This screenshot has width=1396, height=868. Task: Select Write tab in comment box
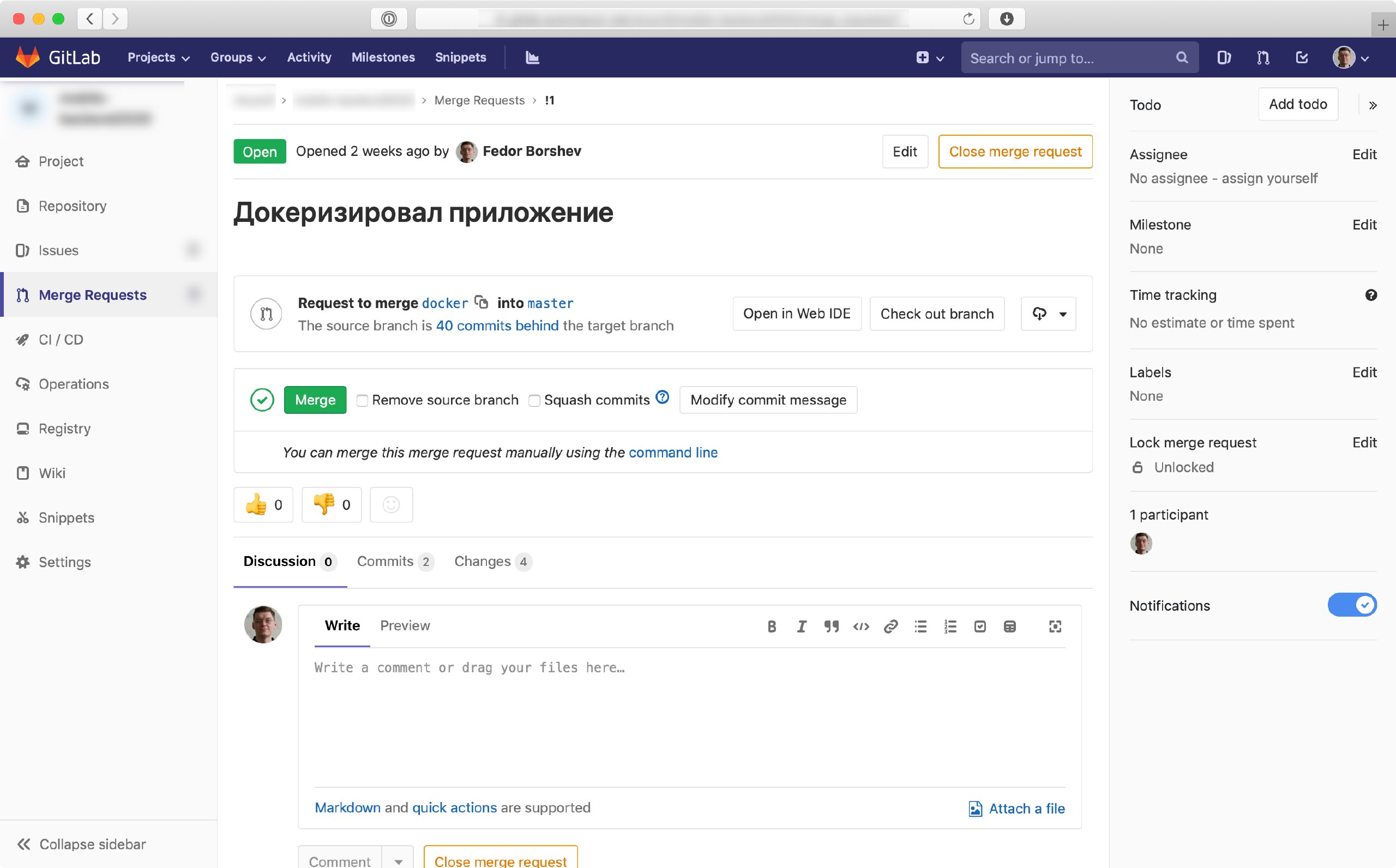(342, 626)
